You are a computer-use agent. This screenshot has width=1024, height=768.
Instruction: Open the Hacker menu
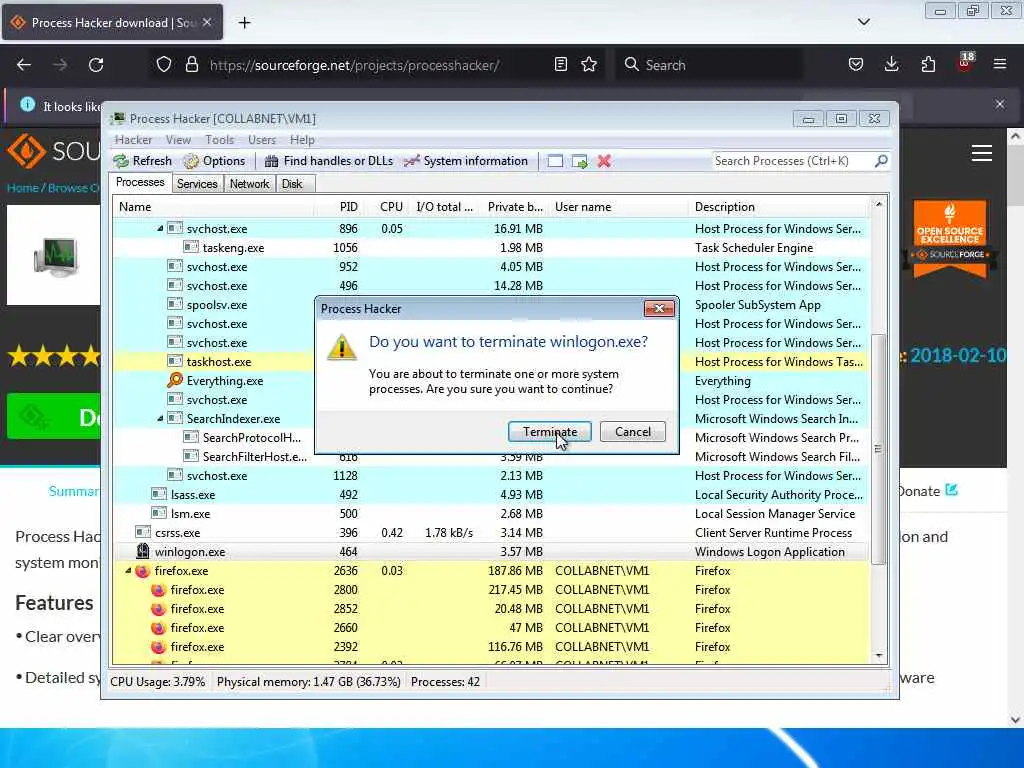pyautogui.click(x=133, y=140)
